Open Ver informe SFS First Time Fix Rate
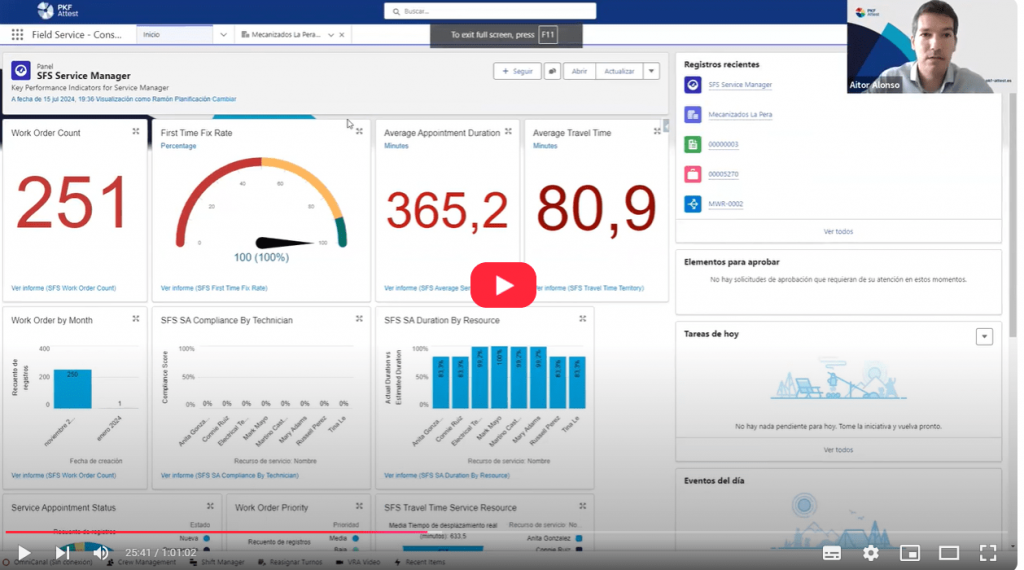 click(x=214, y=288)
